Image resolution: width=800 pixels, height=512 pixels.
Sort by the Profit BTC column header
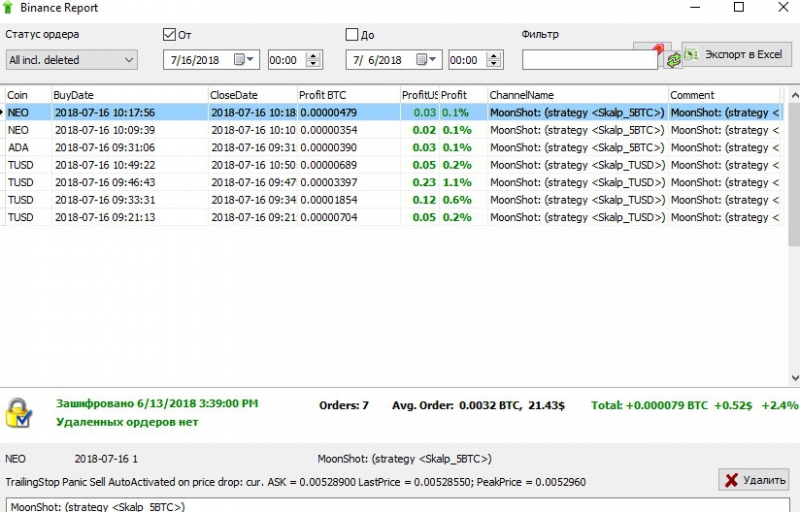pyautogui.click(x=348, y=95)
